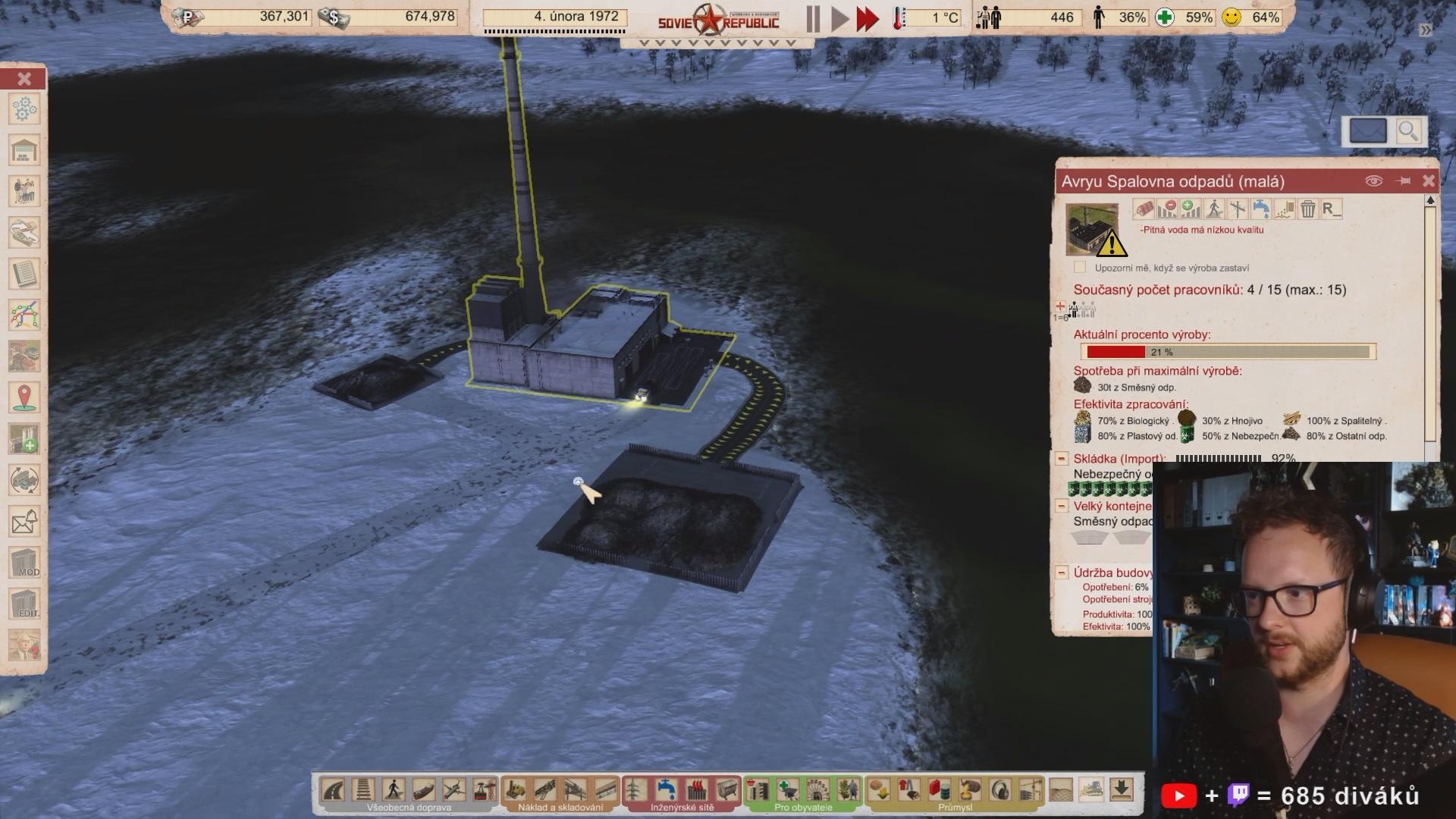Select the railway track construction tool

363,790
